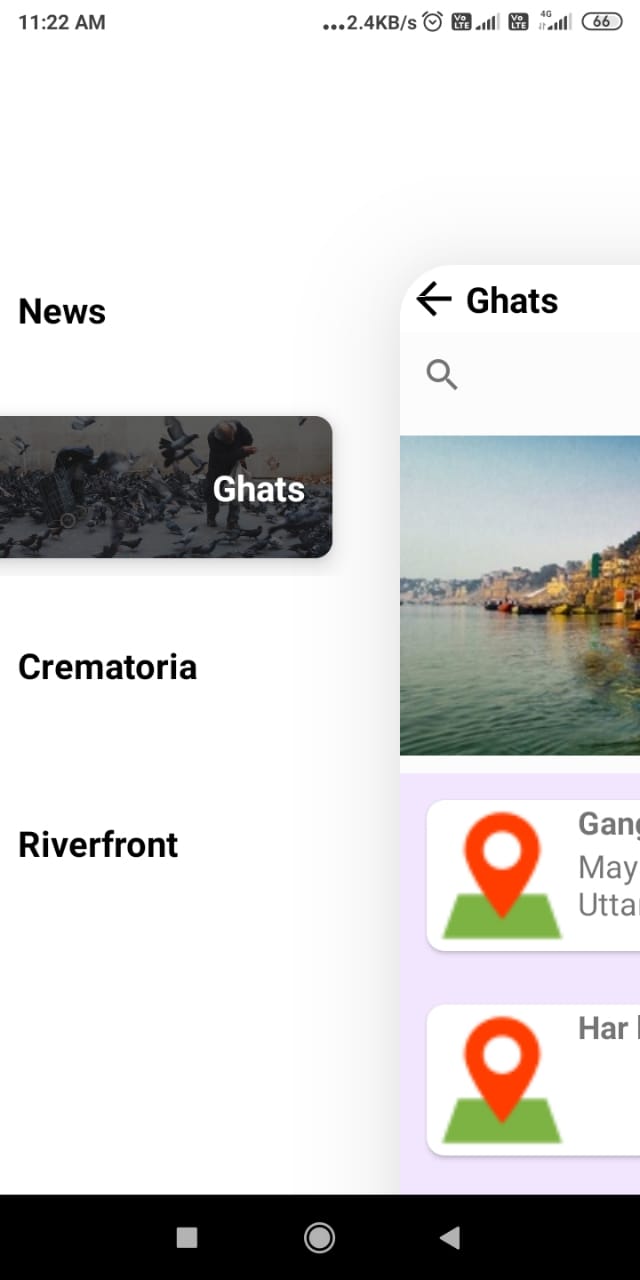Tap the alarm clock status icon

click(433, 22)
